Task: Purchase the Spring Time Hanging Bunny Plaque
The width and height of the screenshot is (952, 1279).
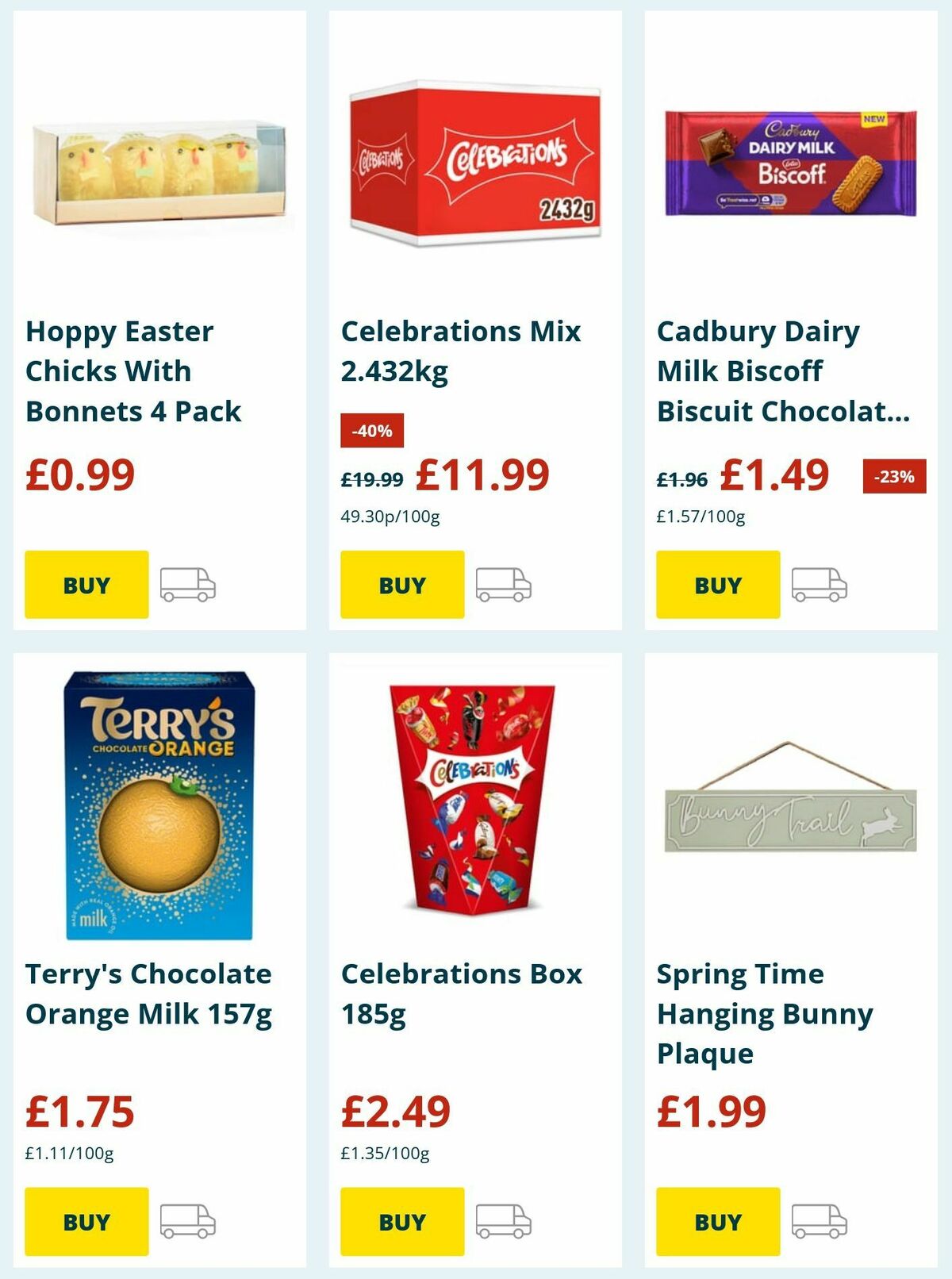Action: (717, 1221)
